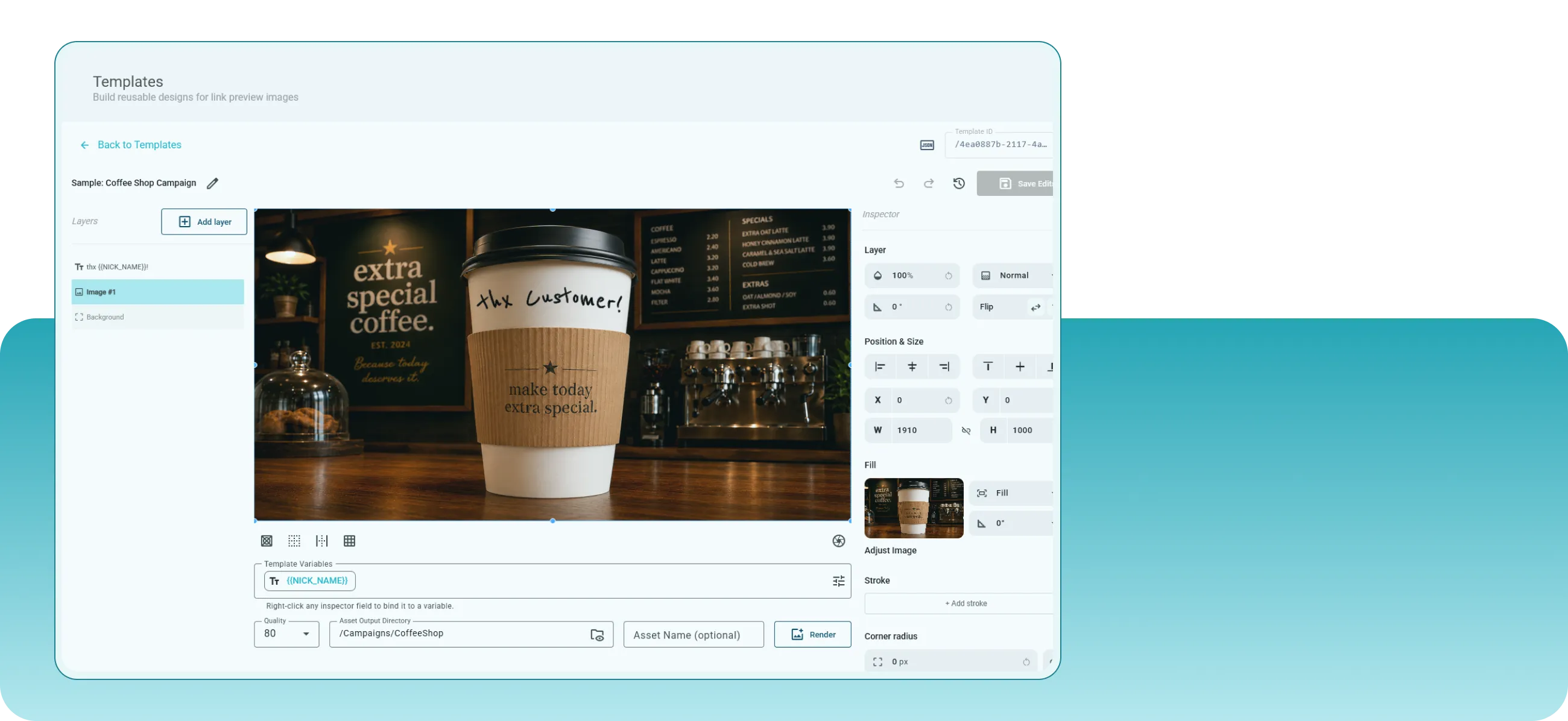Select the thx {{NICK_NAME}}! text layer
The height and width of the screenshot is (721, 1568).
(x=157, y=266)
